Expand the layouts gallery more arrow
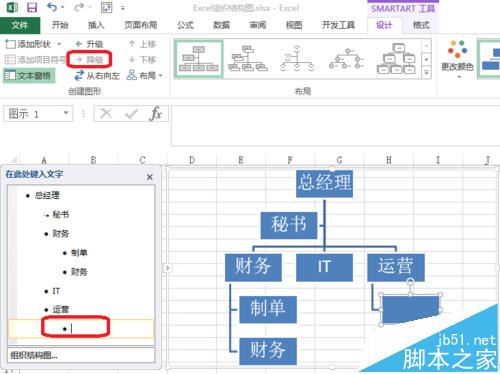The width and height of the screenshot is (500, 374). click(427, 72)
